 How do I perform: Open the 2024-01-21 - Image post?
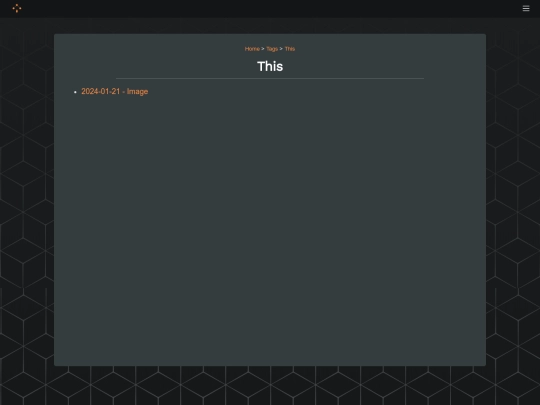point(115,92)
